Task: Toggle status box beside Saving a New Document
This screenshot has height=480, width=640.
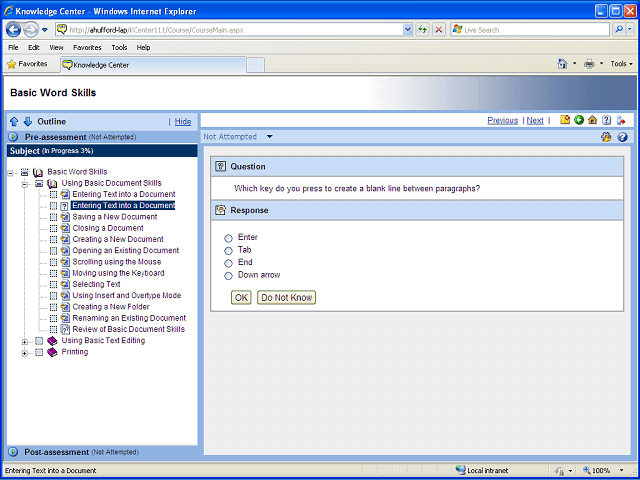Action: coord(53,217)
